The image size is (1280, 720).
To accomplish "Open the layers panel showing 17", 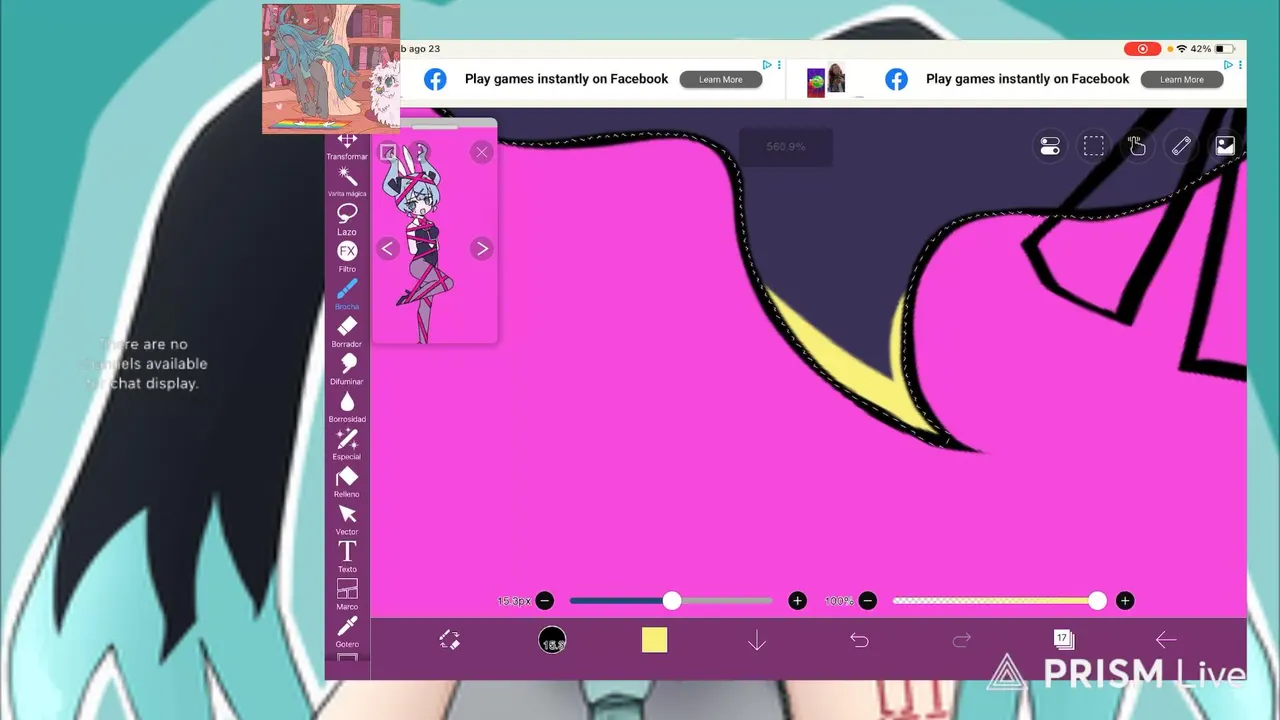I will (x=1064, y=640).
